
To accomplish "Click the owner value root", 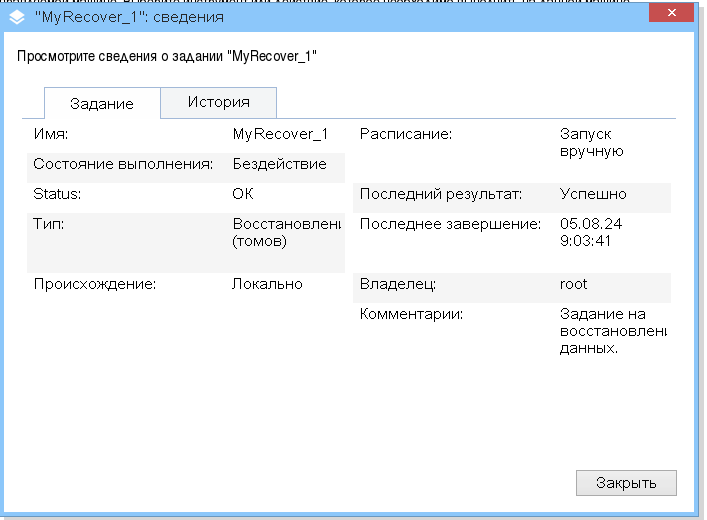I will 574,284.
